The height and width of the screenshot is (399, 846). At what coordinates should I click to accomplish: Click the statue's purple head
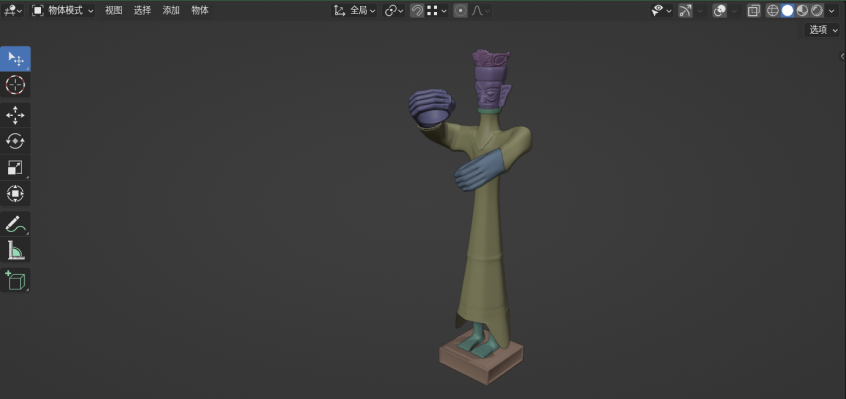tap(492, 89)
